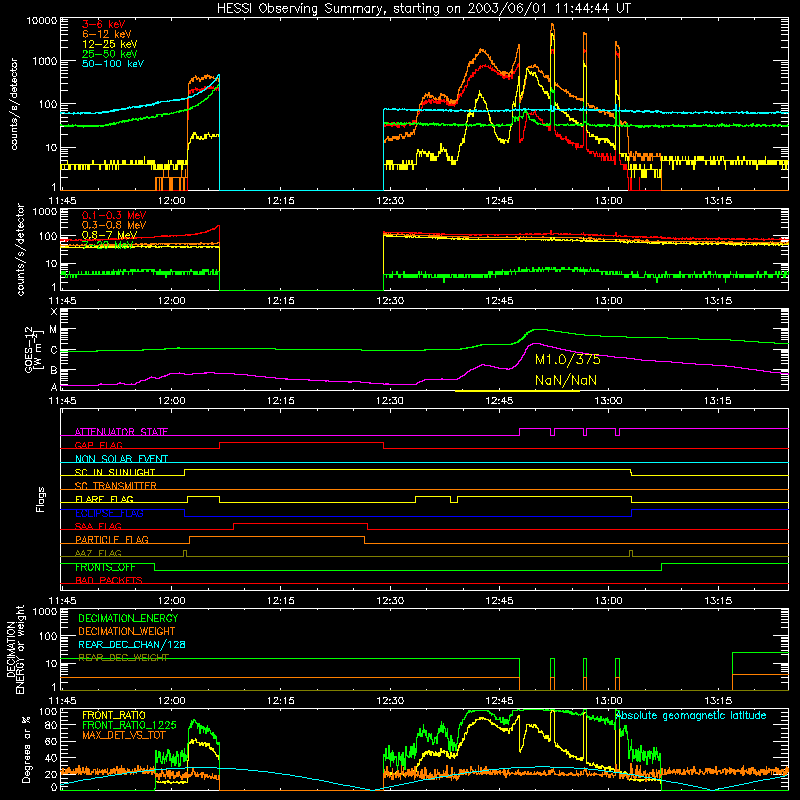Click the vertical Flags axis label
The width and height of the screenshot is (800, 800).
(41, 499)
